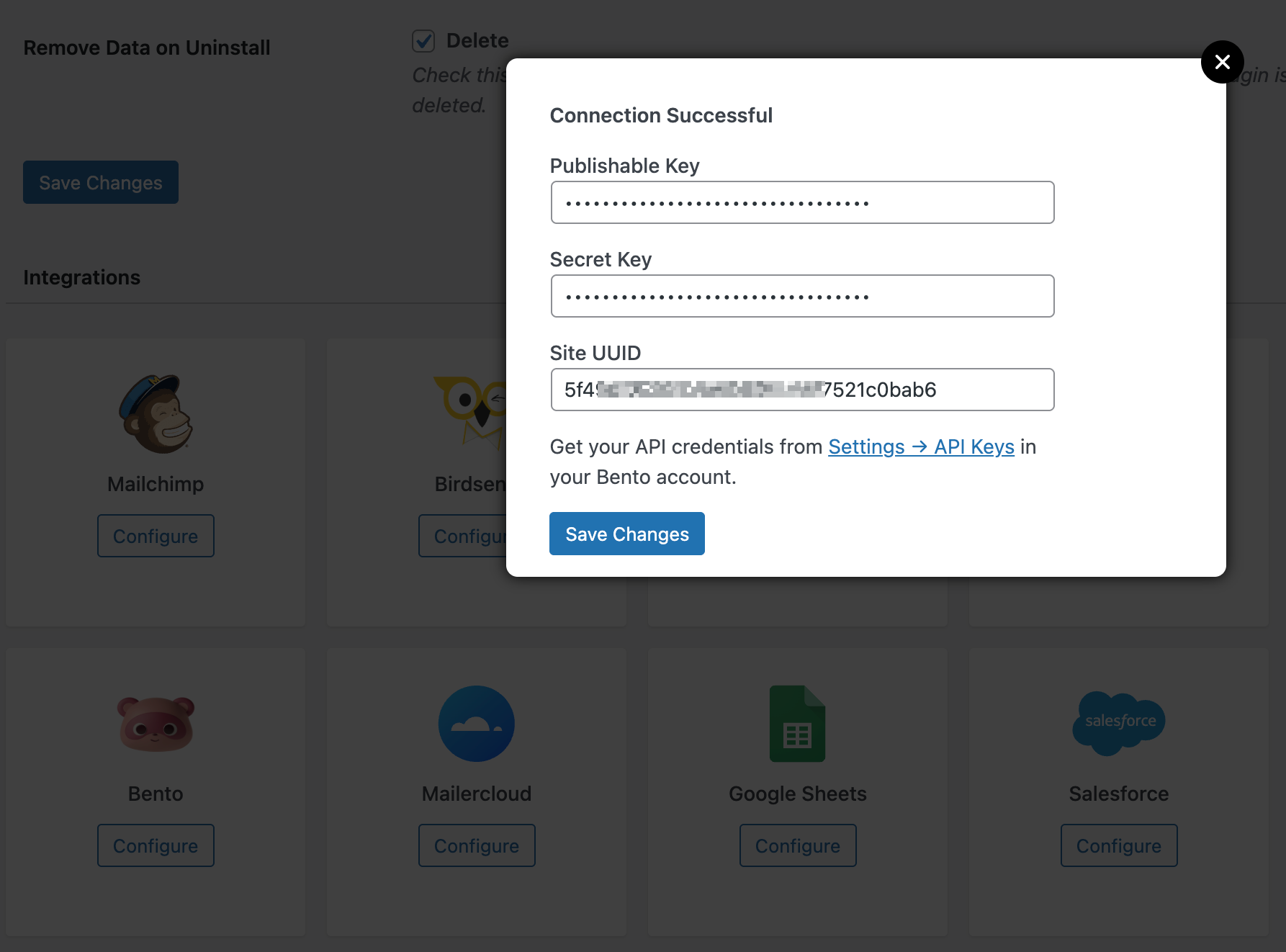Save Changes in the connection dialog
Screen dimensions: 1286x952
[626, 534]
